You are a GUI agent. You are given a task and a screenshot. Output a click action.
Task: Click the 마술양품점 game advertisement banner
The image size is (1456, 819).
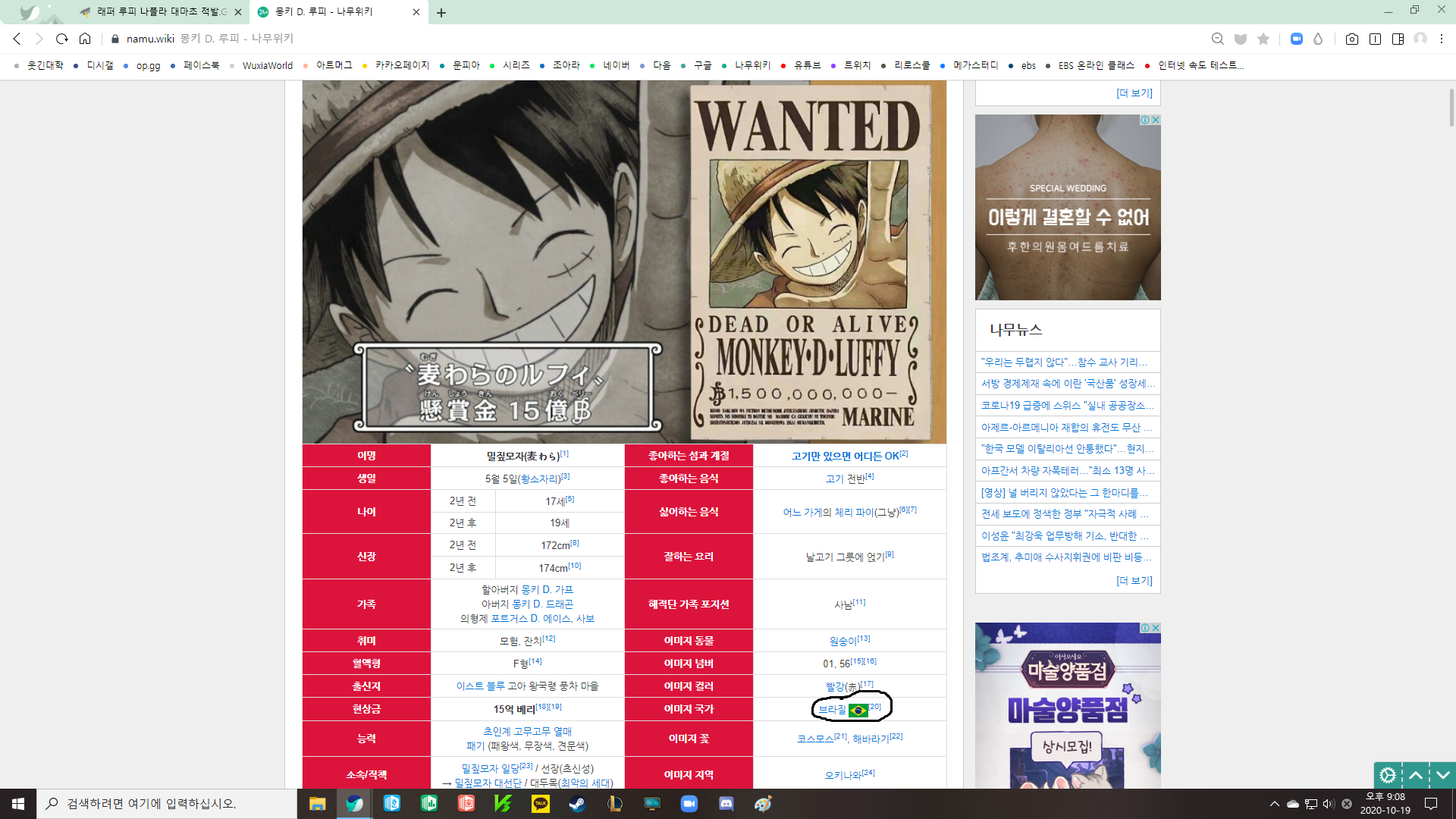coord(1068,705)
